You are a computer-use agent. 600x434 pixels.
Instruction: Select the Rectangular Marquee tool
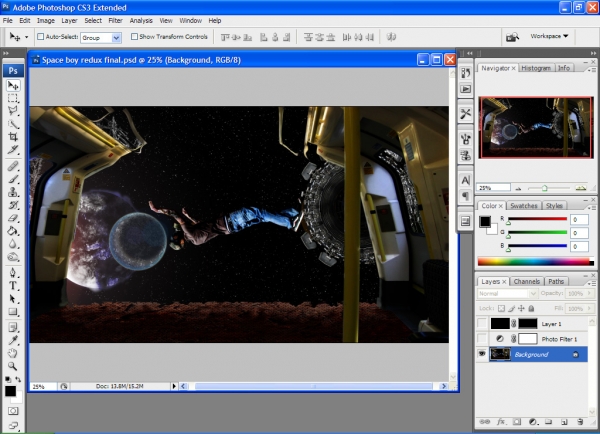point(13,98)
